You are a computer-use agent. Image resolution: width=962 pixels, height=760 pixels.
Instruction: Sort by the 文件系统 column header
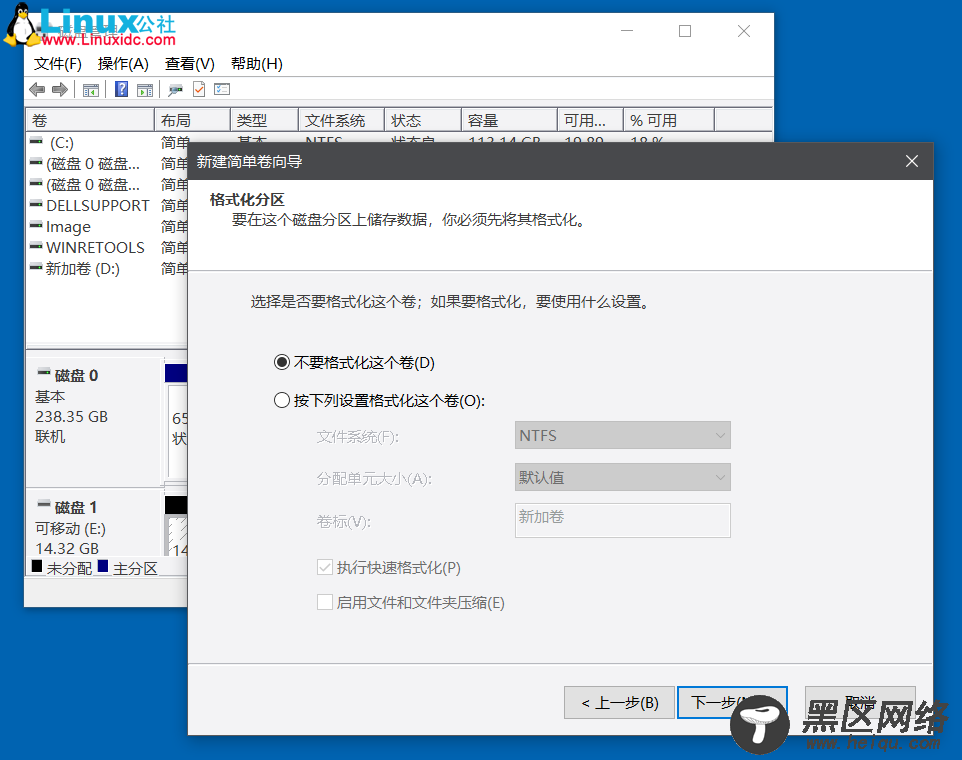point(341,120)
